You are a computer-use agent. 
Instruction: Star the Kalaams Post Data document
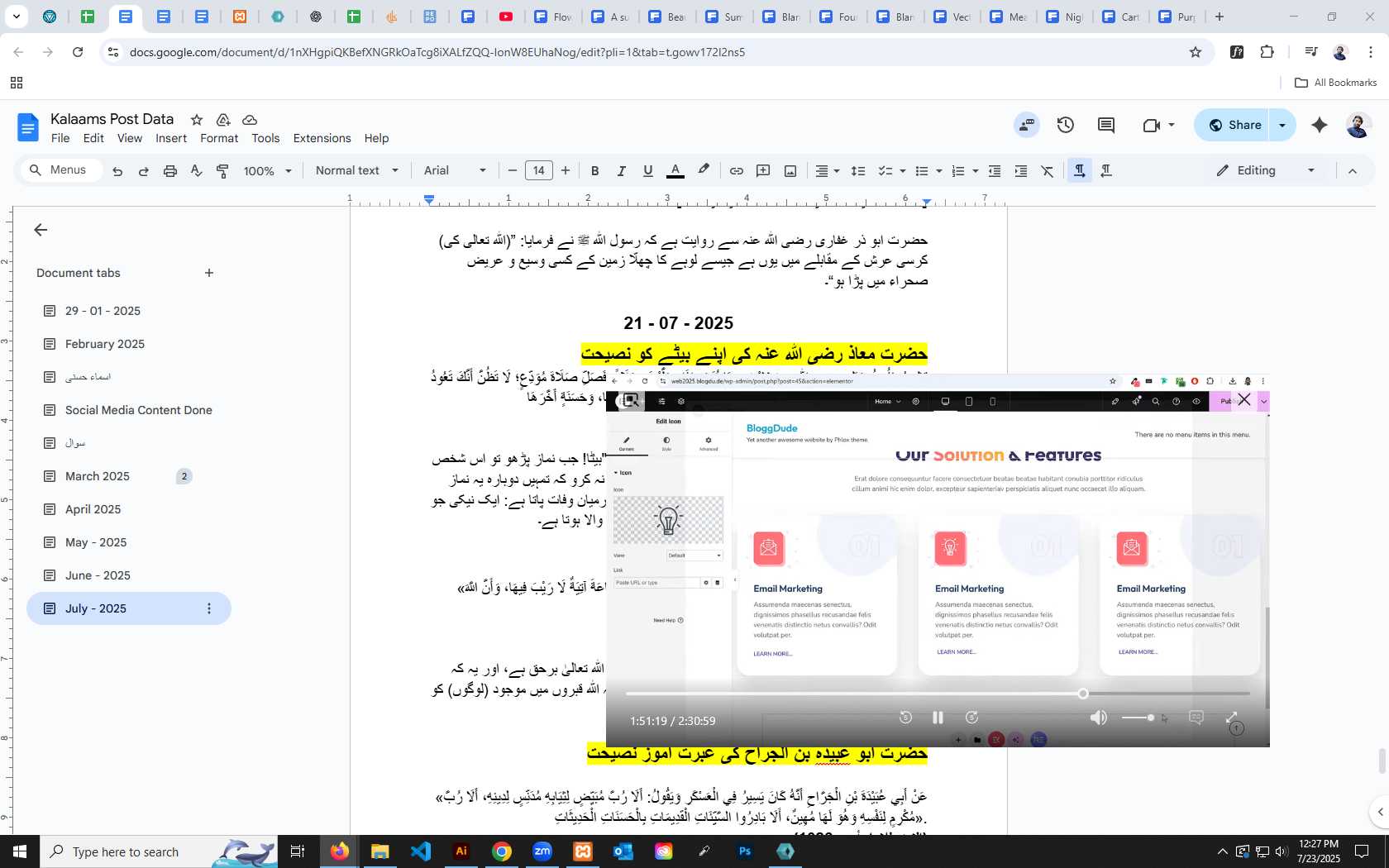[197, 120]
